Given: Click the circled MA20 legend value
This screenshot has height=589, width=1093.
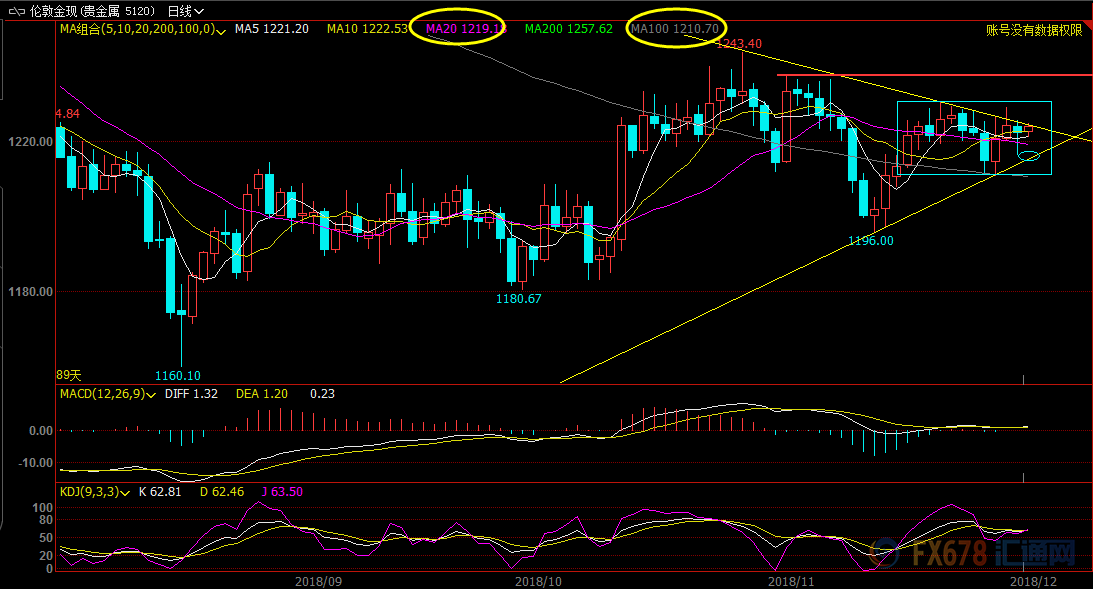Looking at the screenshot, I should tap(465, 29).
